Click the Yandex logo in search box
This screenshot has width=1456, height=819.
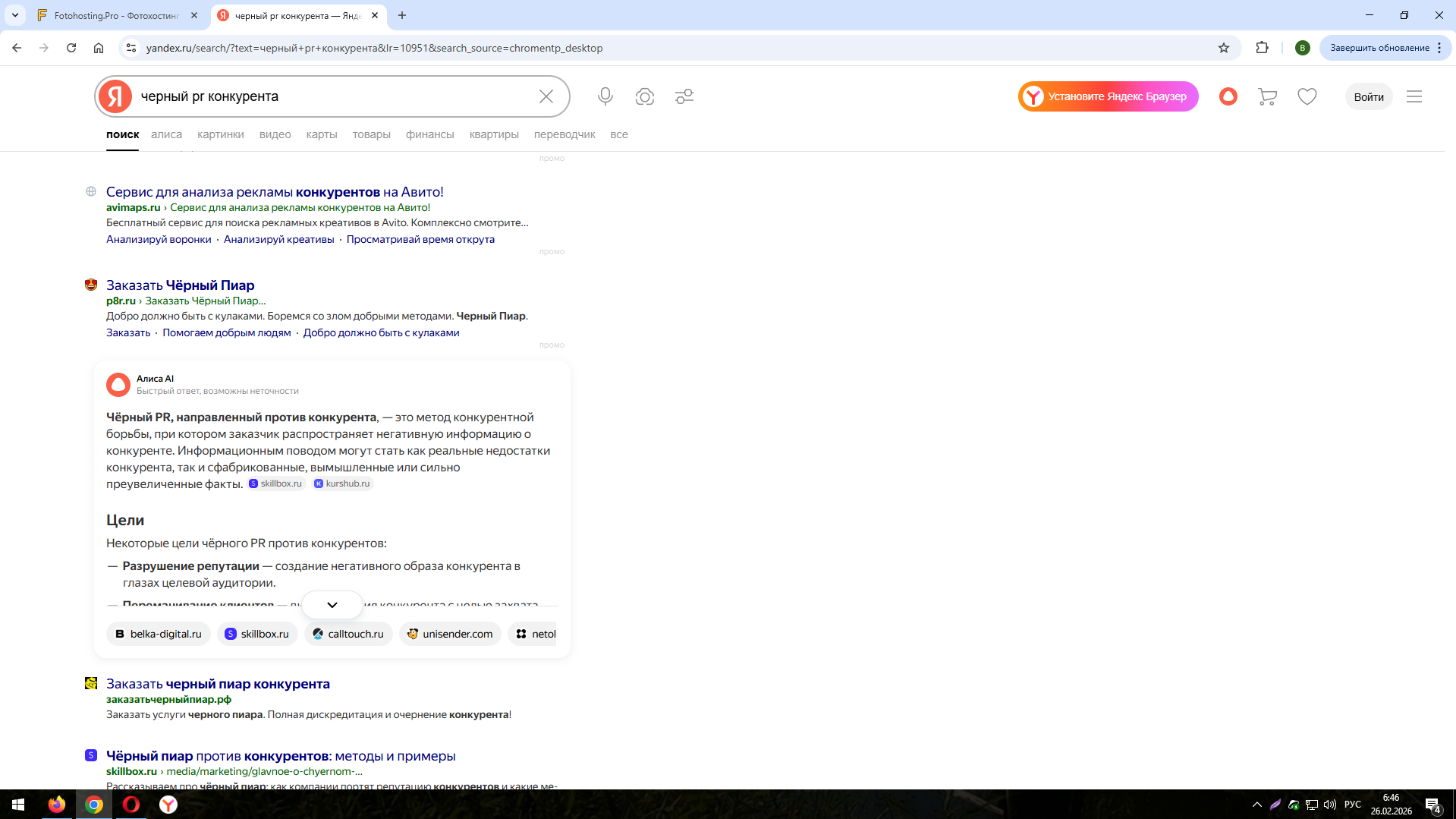pyautogui.click(x=115, y=96)
